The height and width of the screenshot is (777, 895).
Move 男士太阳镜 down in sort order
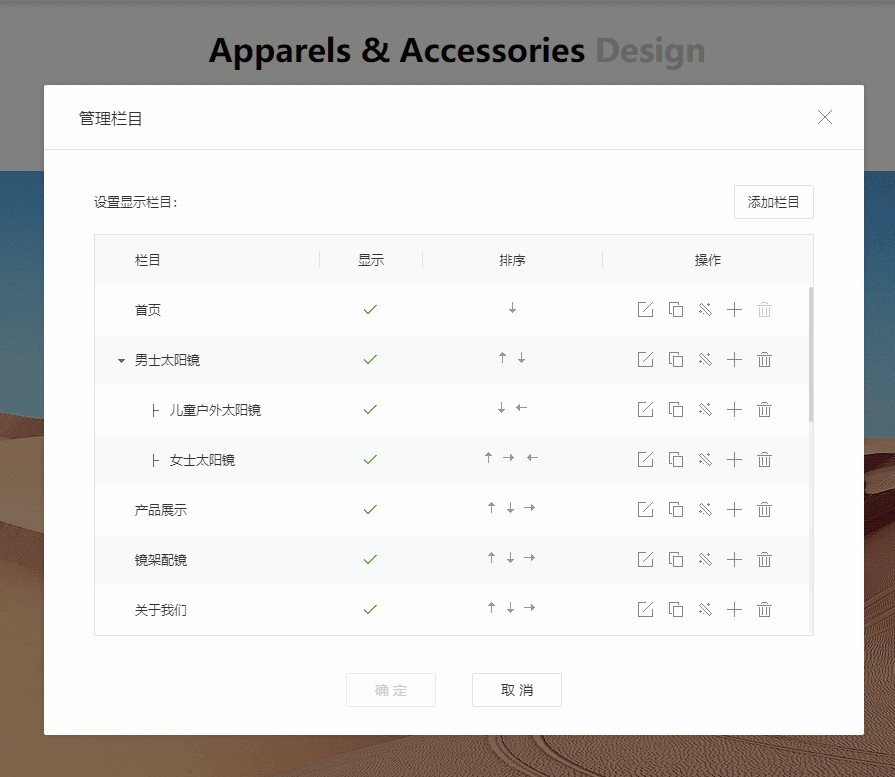522,358
